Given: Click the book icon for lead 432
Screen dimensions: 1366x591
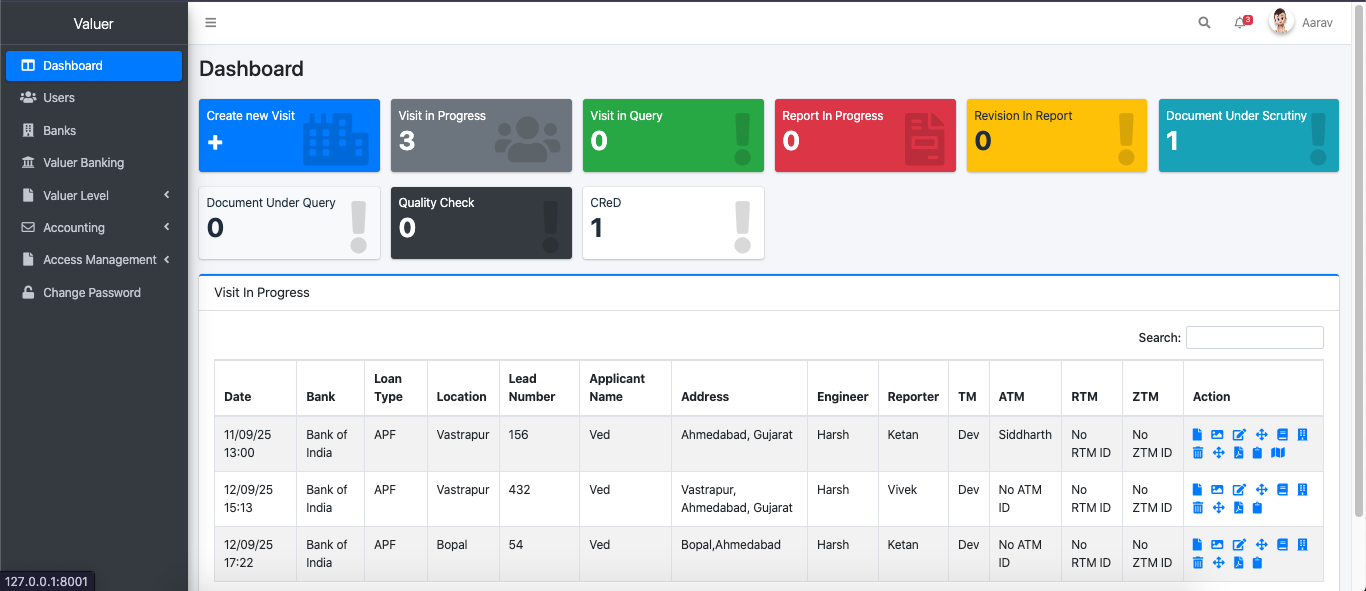Looking at the screenshot, I should click(x=1282, y=490).
